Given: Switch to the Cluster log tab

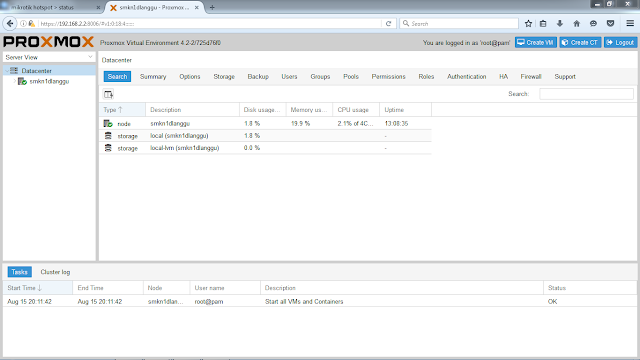Looking at the screenshot, I should (x=55, y=272).
